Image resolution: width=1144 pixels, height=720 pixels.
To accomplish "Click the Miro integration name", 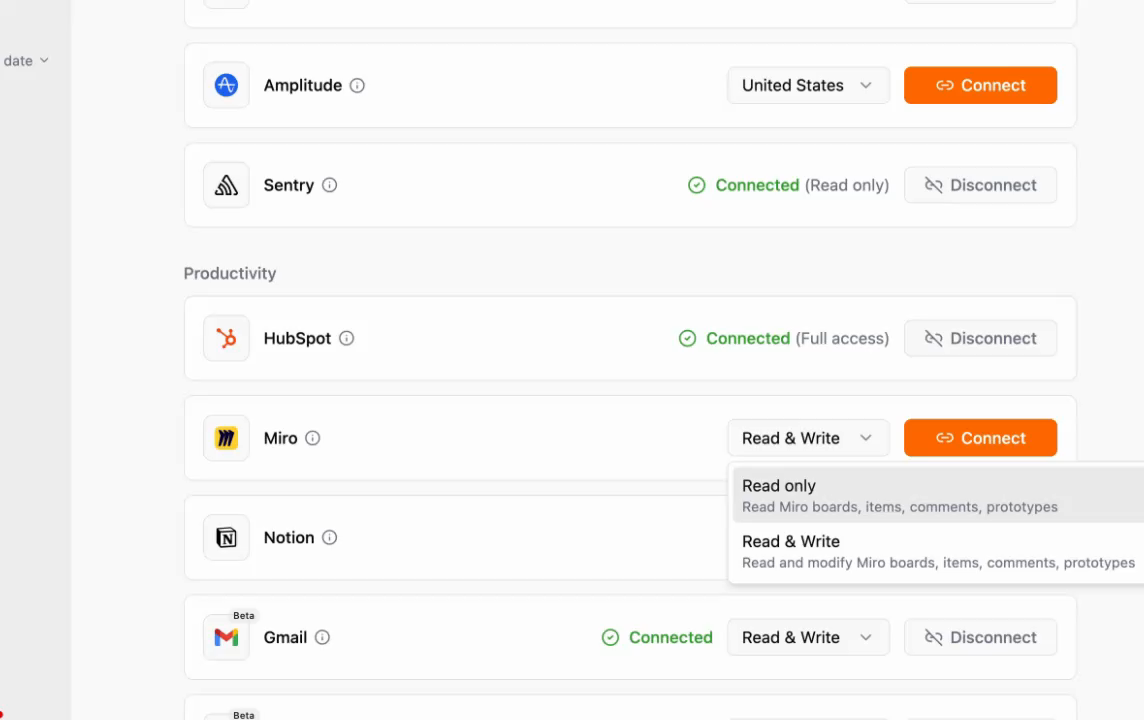I will (280, 438).
